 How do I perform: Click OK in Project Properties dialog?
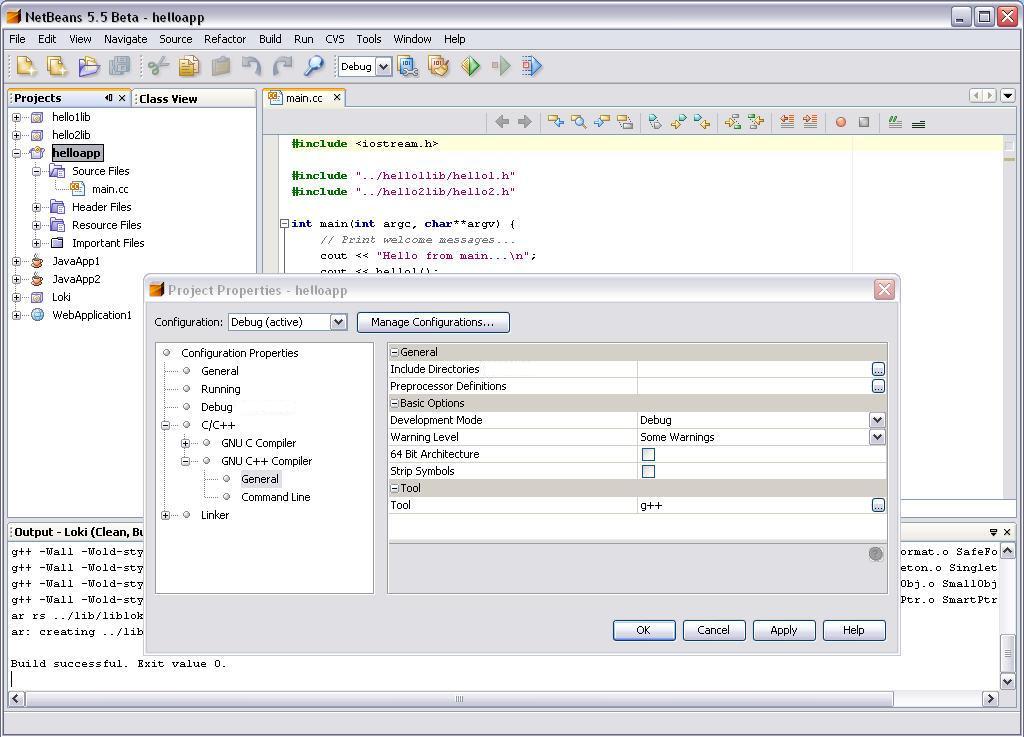click(x=644, y=630)
